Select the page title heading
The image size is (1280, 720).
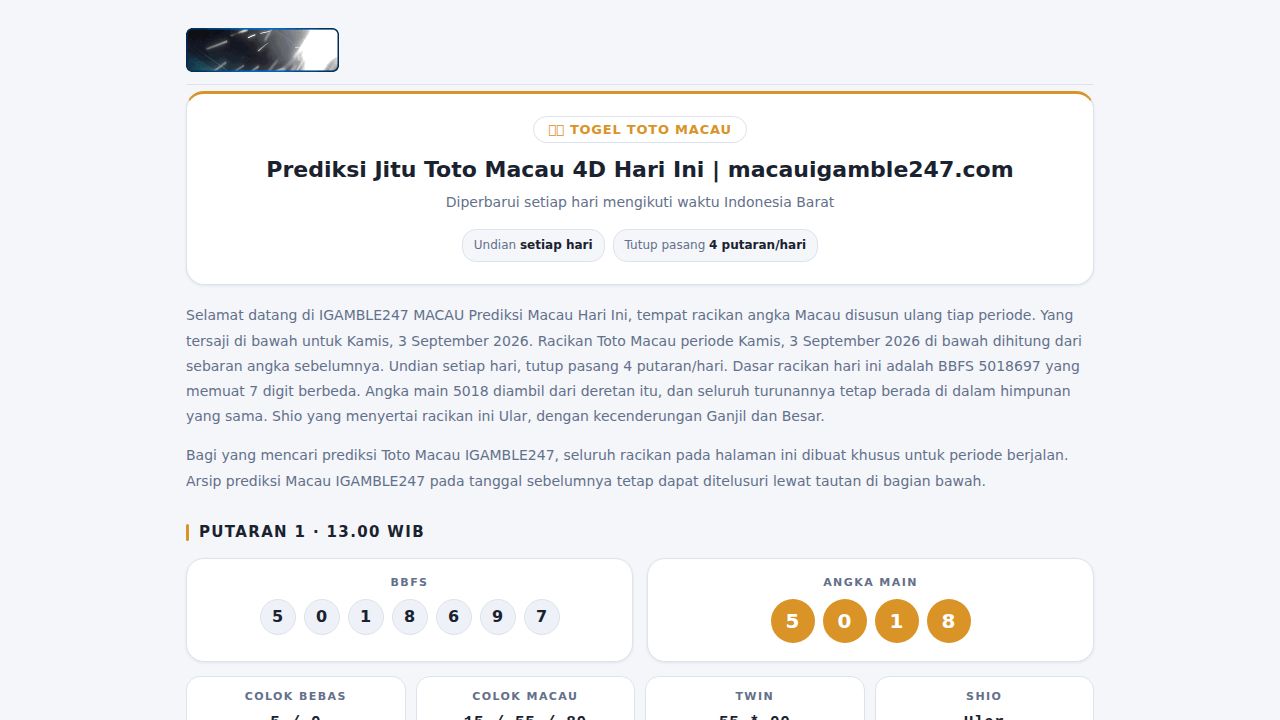pyautogui.click(x=640, y=170)
